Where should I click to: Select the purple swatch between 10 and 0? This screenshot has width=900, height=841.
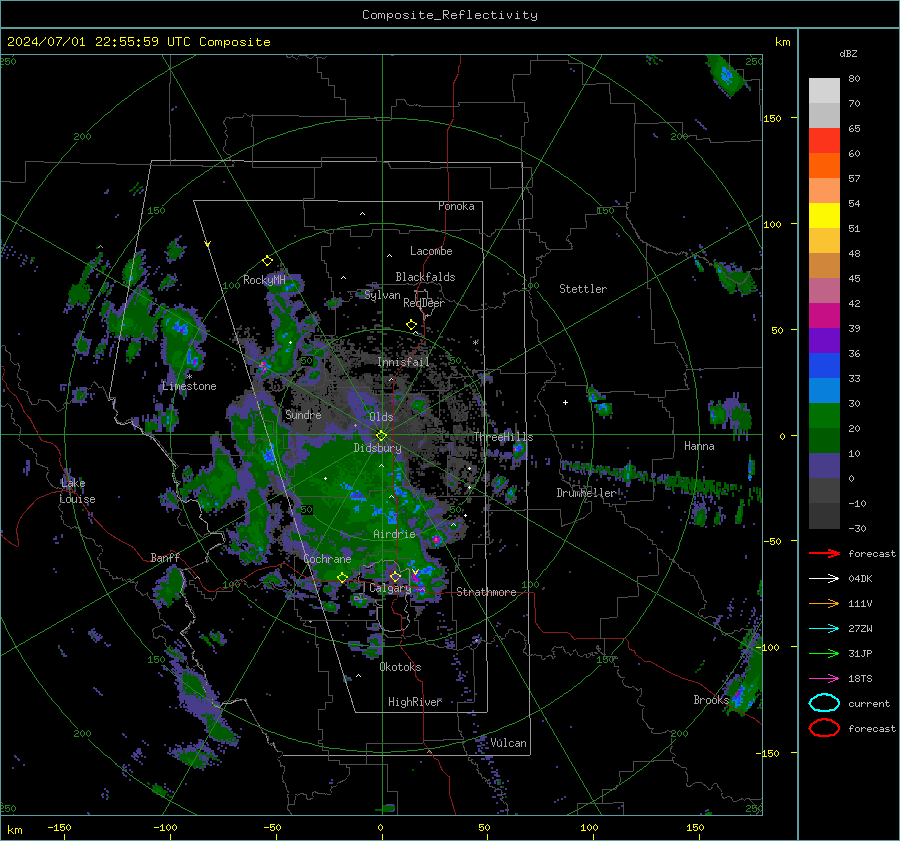point(824,466)
